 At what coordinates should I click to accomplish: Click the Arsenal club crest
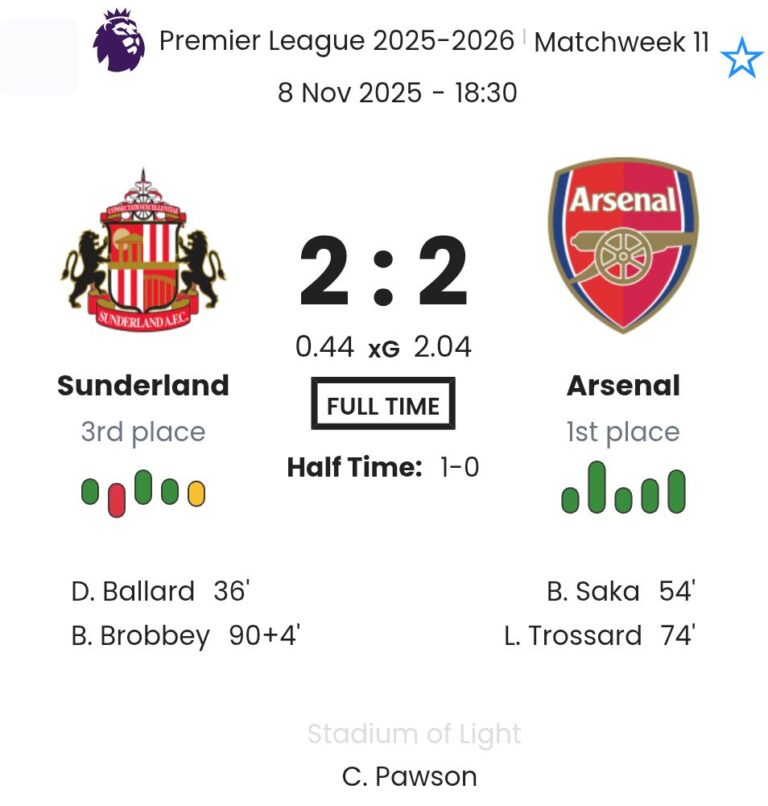[623, 244]
